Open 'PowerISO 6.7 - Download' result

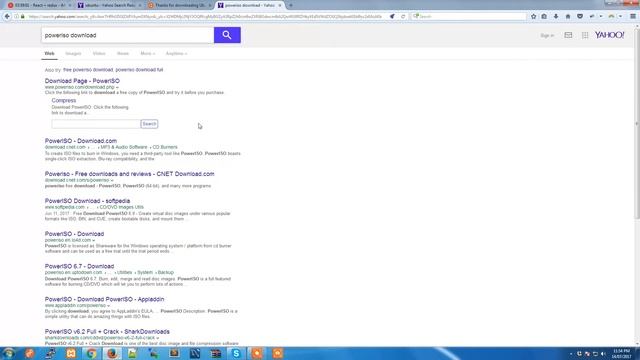point(79,266)
